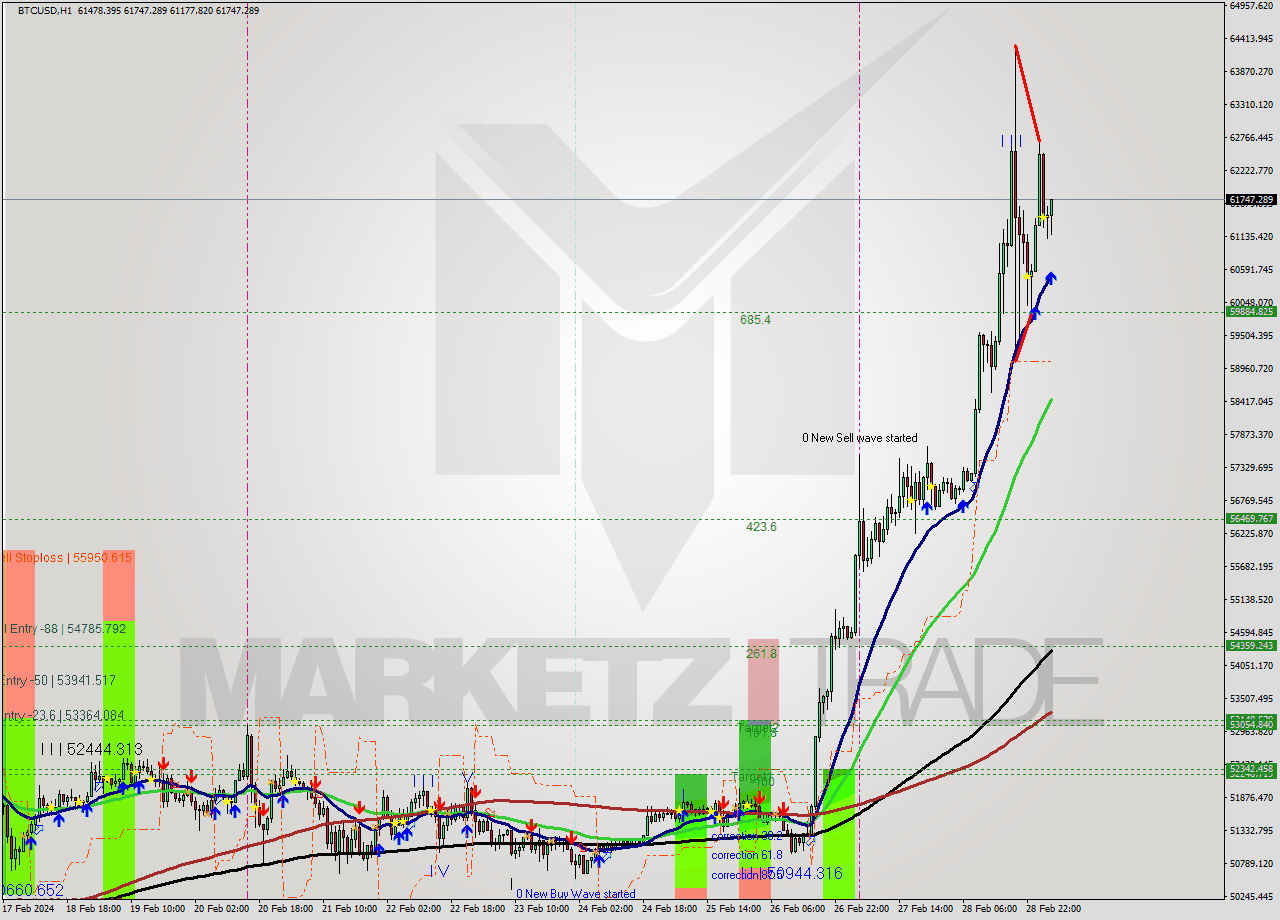The width and height of the screenshot is (1280, 920).
Task: Click the green level tag 52342.458
Action: click(x=1250, y=768)
